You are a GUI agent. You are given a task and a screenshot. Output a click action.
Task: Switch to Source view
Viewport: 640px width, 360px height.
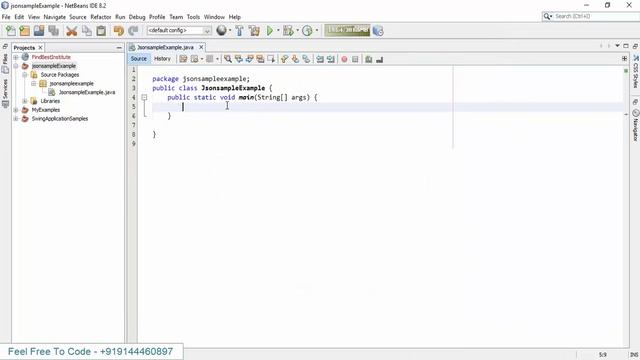138,59
